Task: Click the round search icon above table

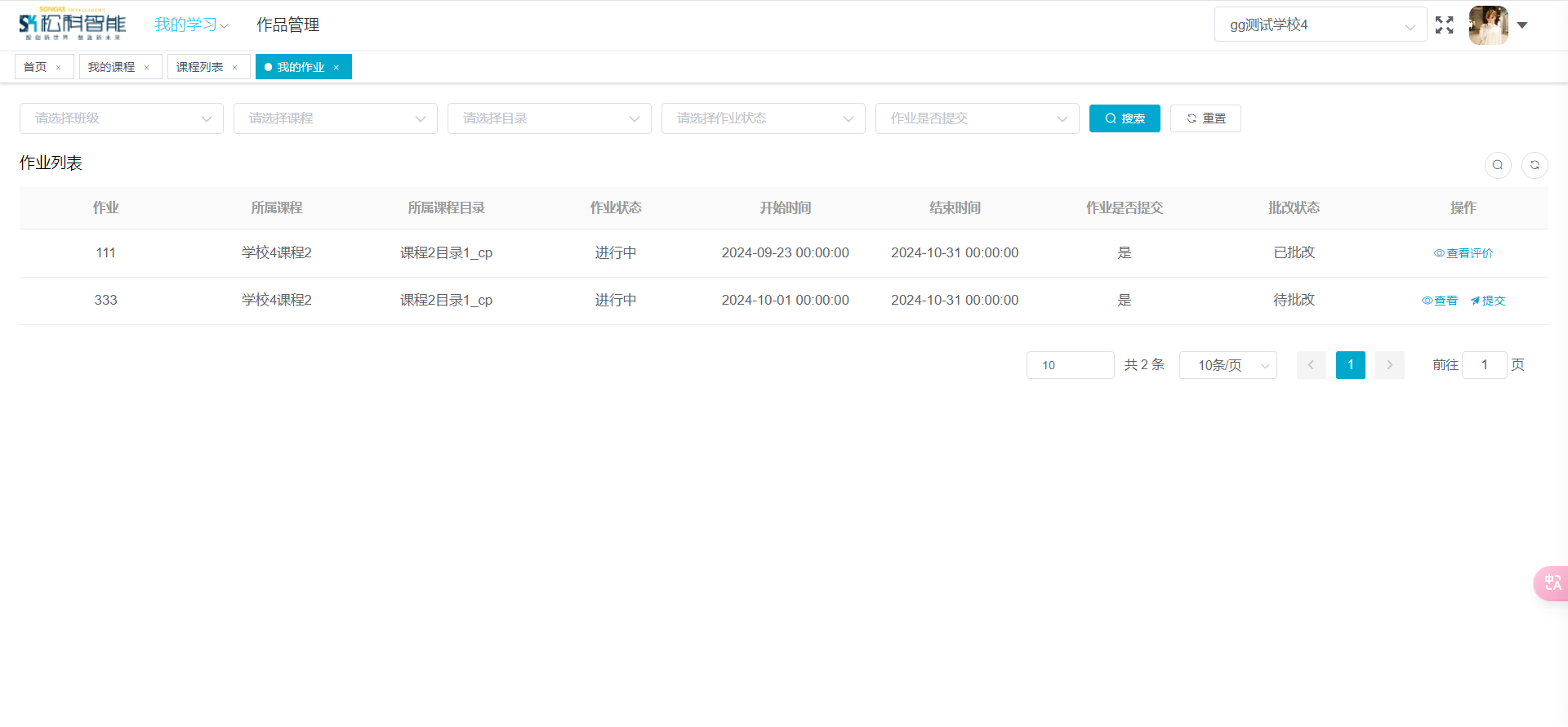Action: [x=1497, y=165]
